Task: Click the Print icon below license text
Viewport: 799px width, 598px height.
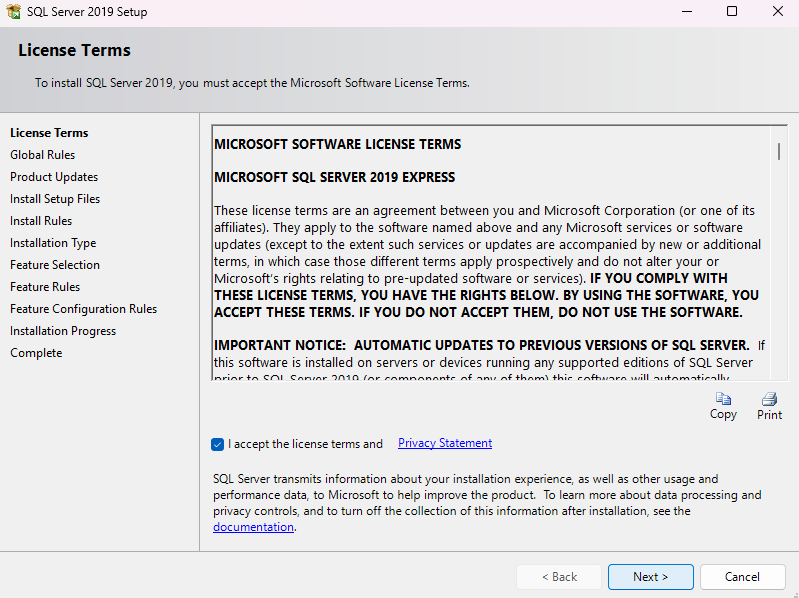Action: (x=769, y=399)
